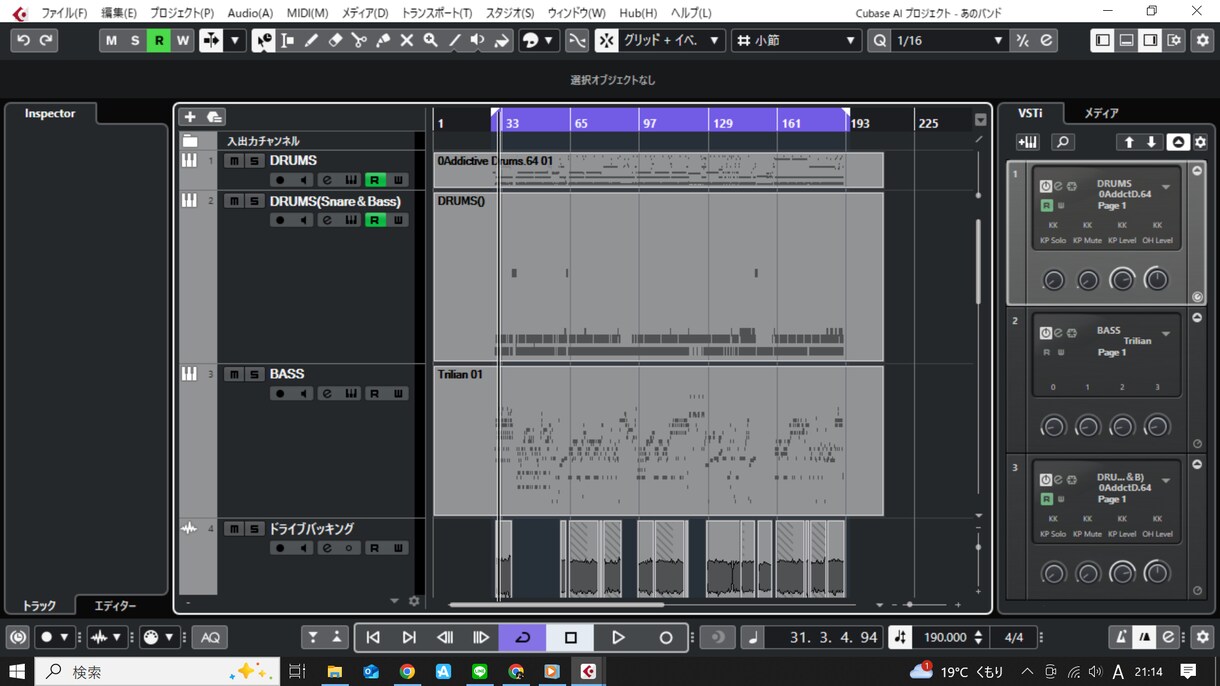Open File Explorer from the taskbar
The height and width of the screenshot is (686, 1220).
(x=335, y=671)
